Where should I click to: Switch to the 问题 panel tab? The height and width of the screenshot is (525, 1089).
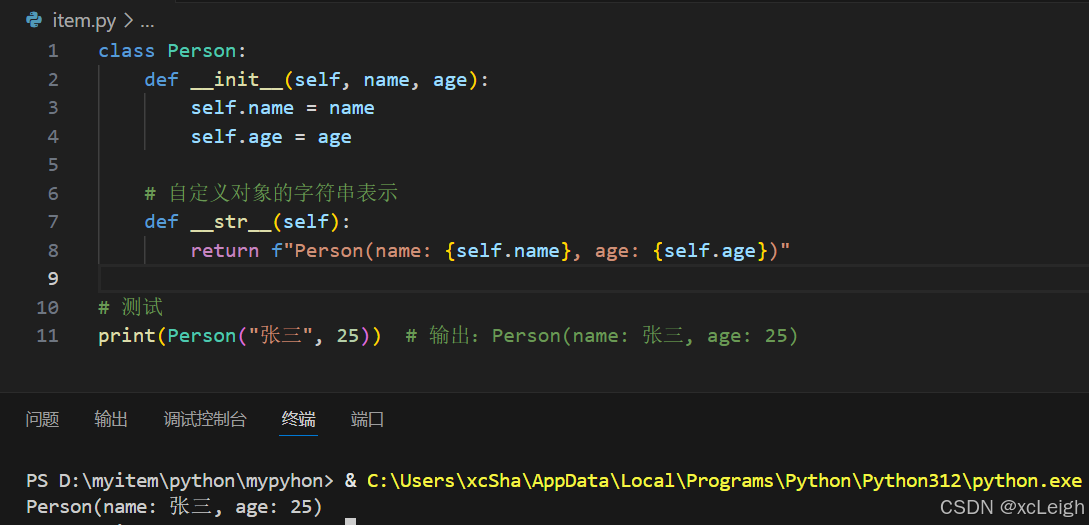42,419
